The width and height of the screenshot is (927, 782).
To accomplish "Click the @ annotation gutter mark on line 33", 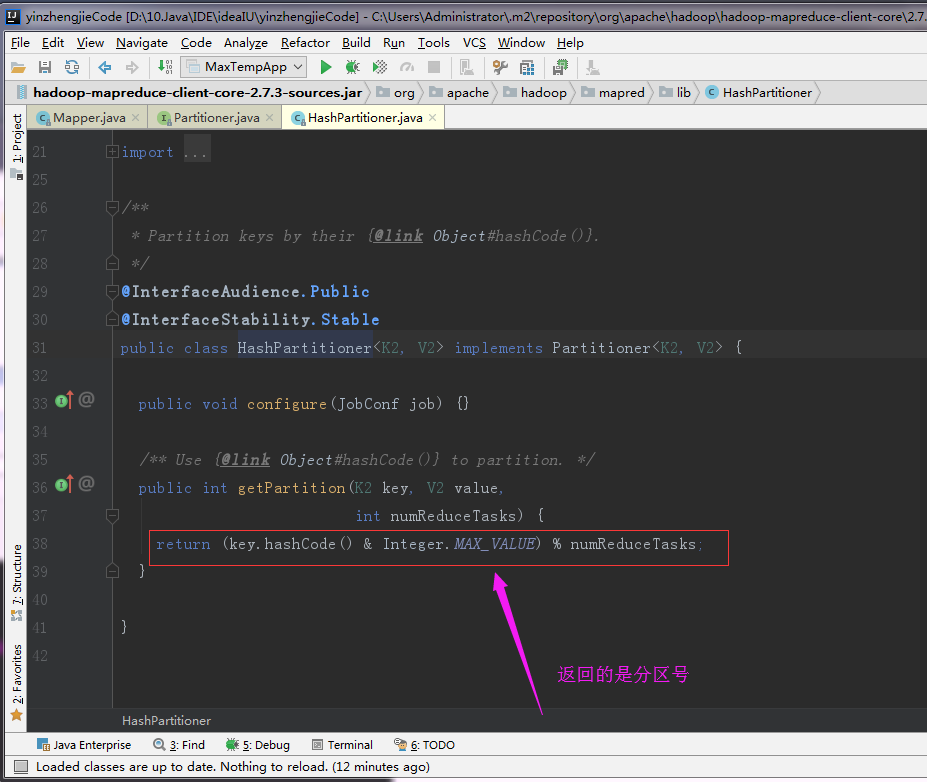I will 86,400.
